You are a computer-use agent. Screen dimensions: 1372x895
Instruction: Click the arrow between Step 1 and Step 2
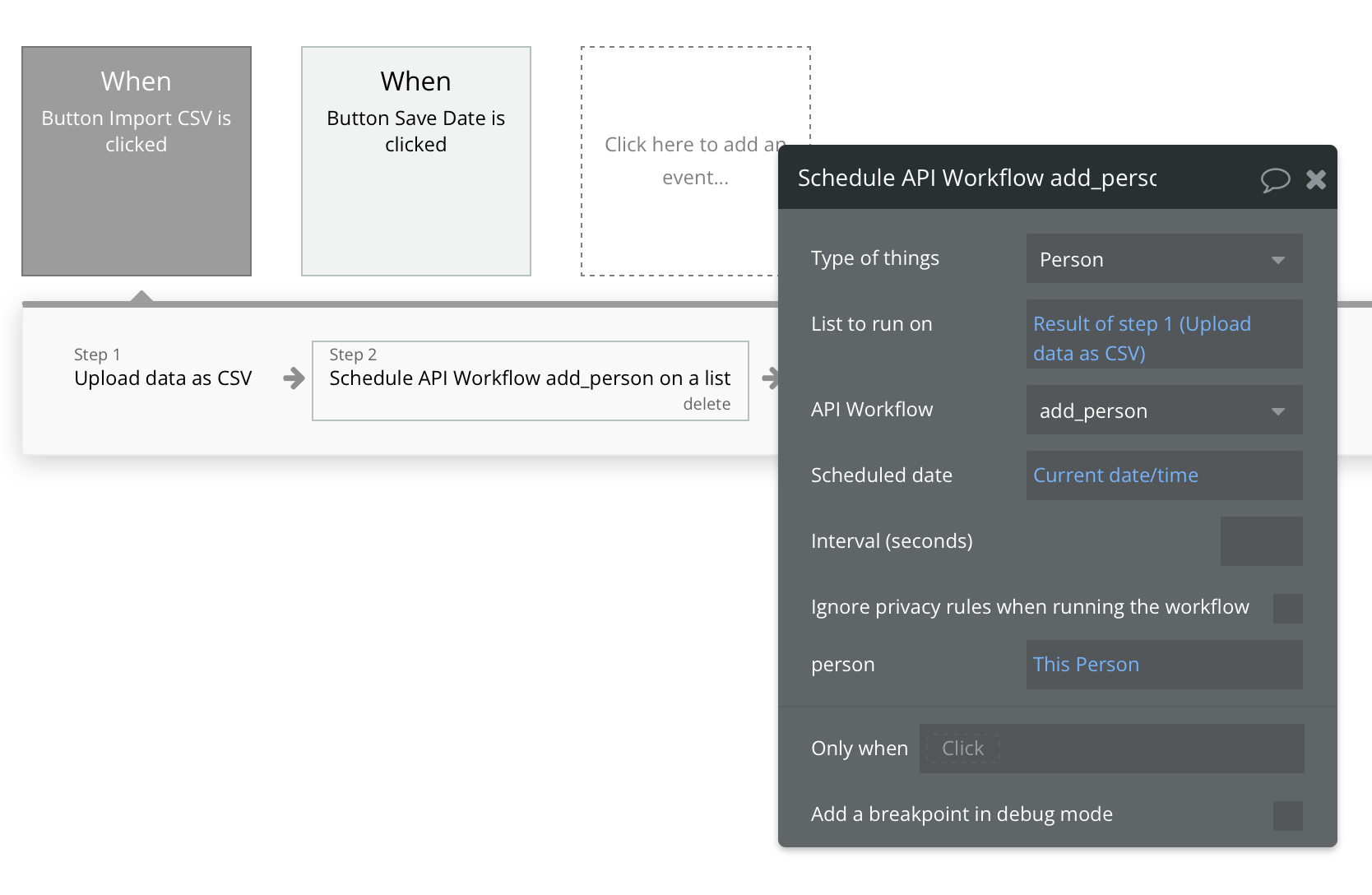point(294,378)
